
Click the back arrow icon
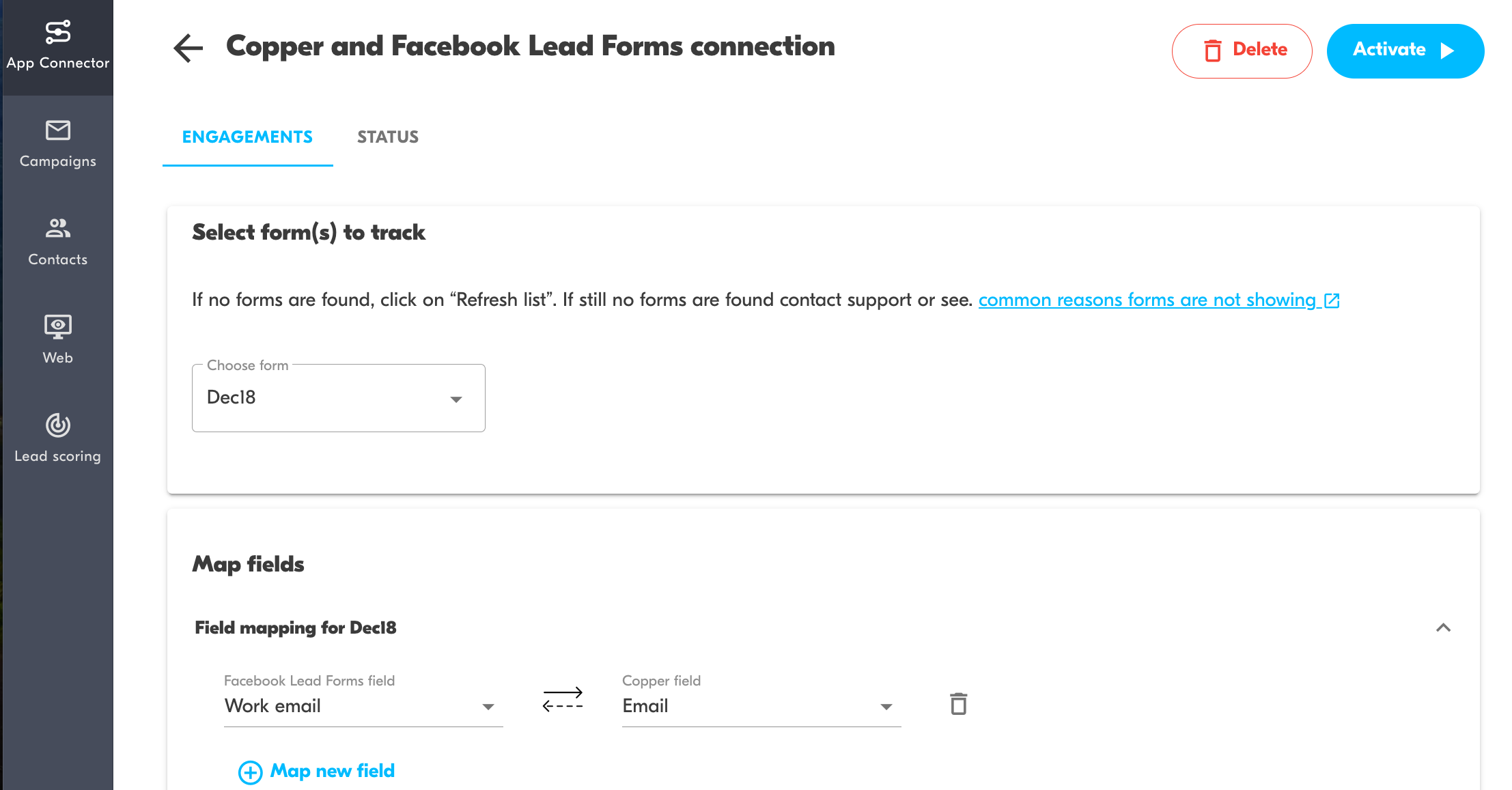tap(188, 48)
